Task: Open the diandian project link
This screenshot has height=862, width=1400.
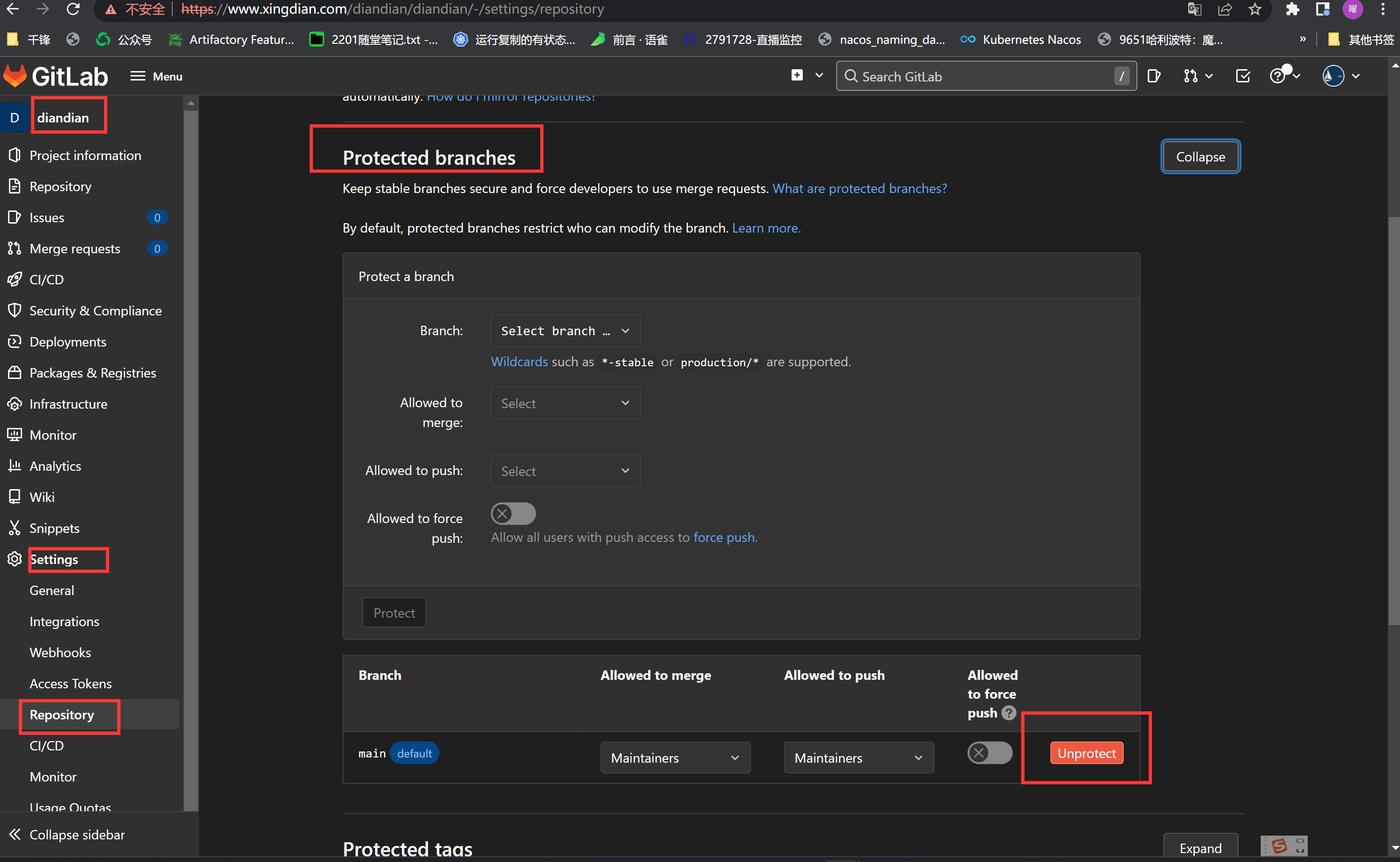Action: [63, 117]
